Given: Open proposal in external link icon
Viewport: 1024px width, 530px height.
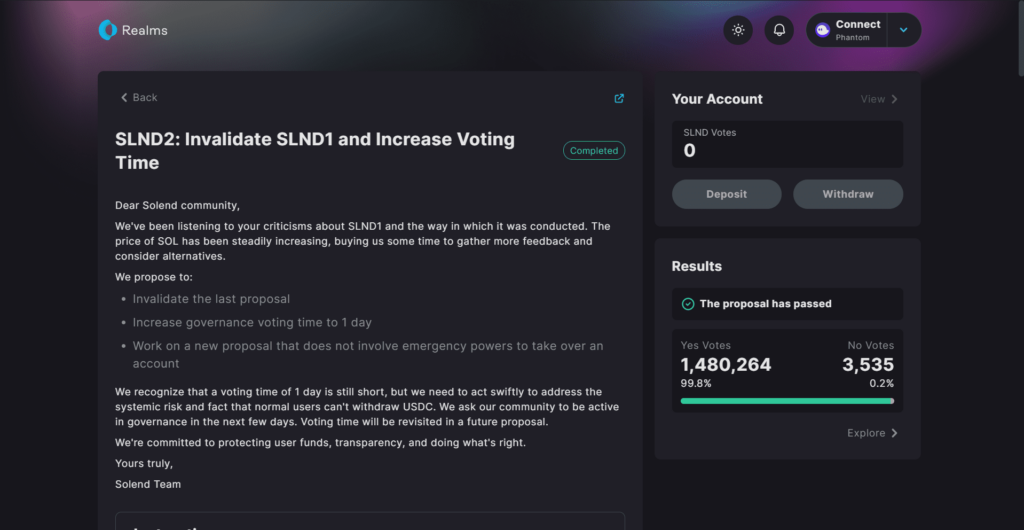Looking at the screenshot, I should pos(619,99).
